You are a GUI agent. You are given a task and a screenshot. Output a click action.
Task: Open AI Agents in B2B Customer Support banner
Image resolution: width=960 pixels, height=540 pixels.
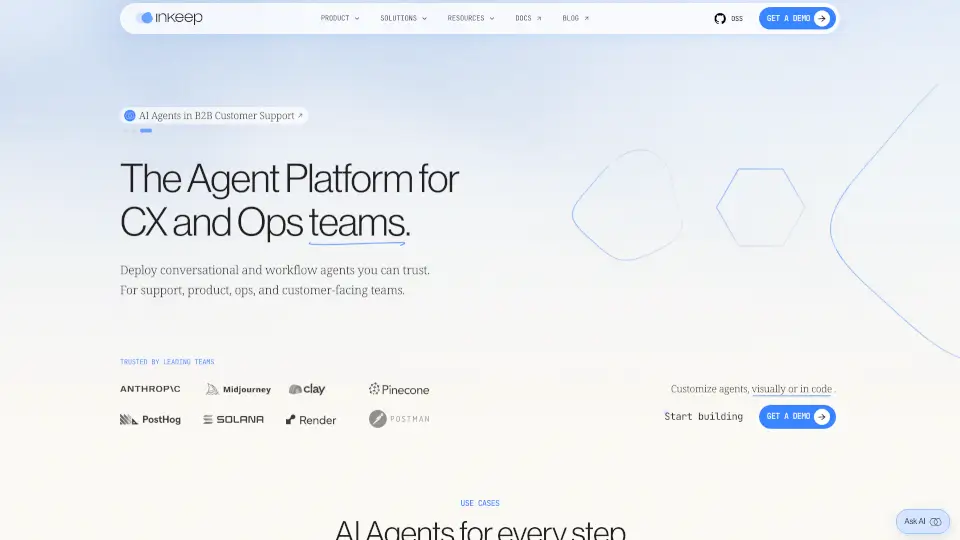click(x=214, y=116)
